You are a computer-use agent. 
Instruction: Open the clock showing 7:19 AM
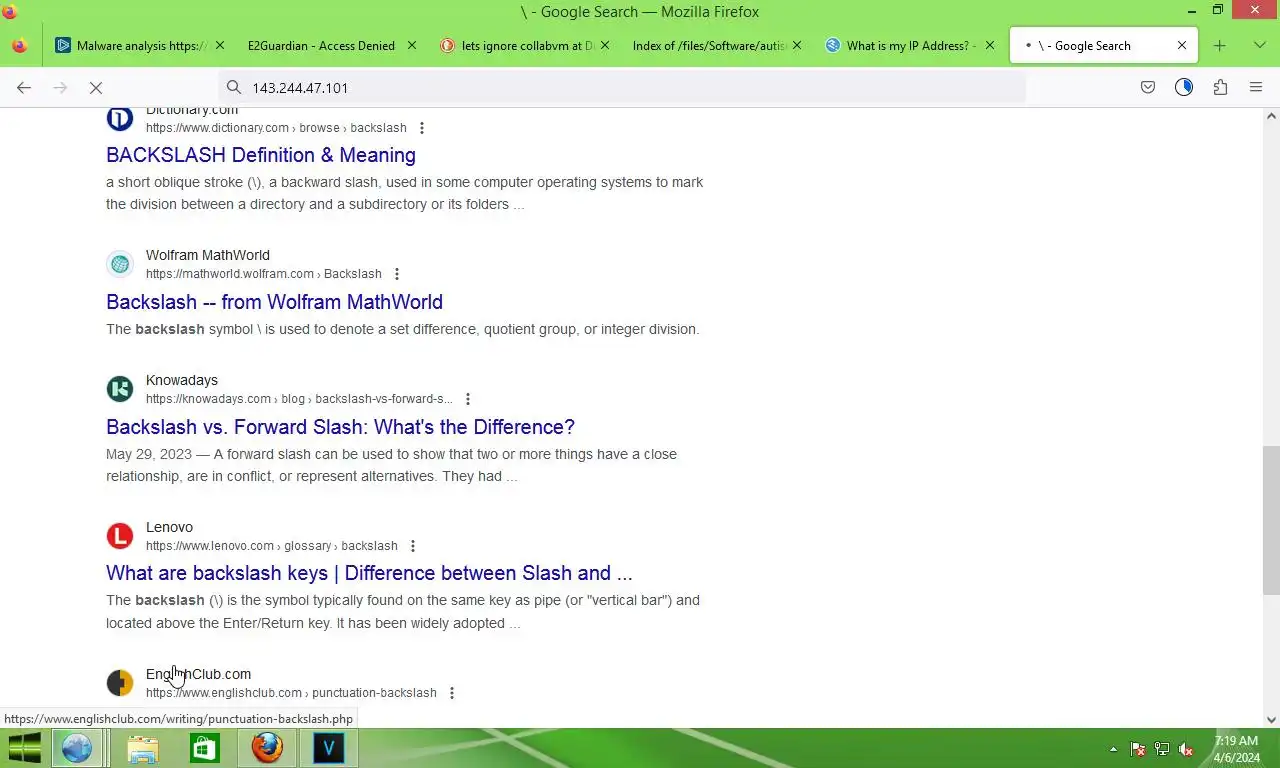tap(1236, 749)
